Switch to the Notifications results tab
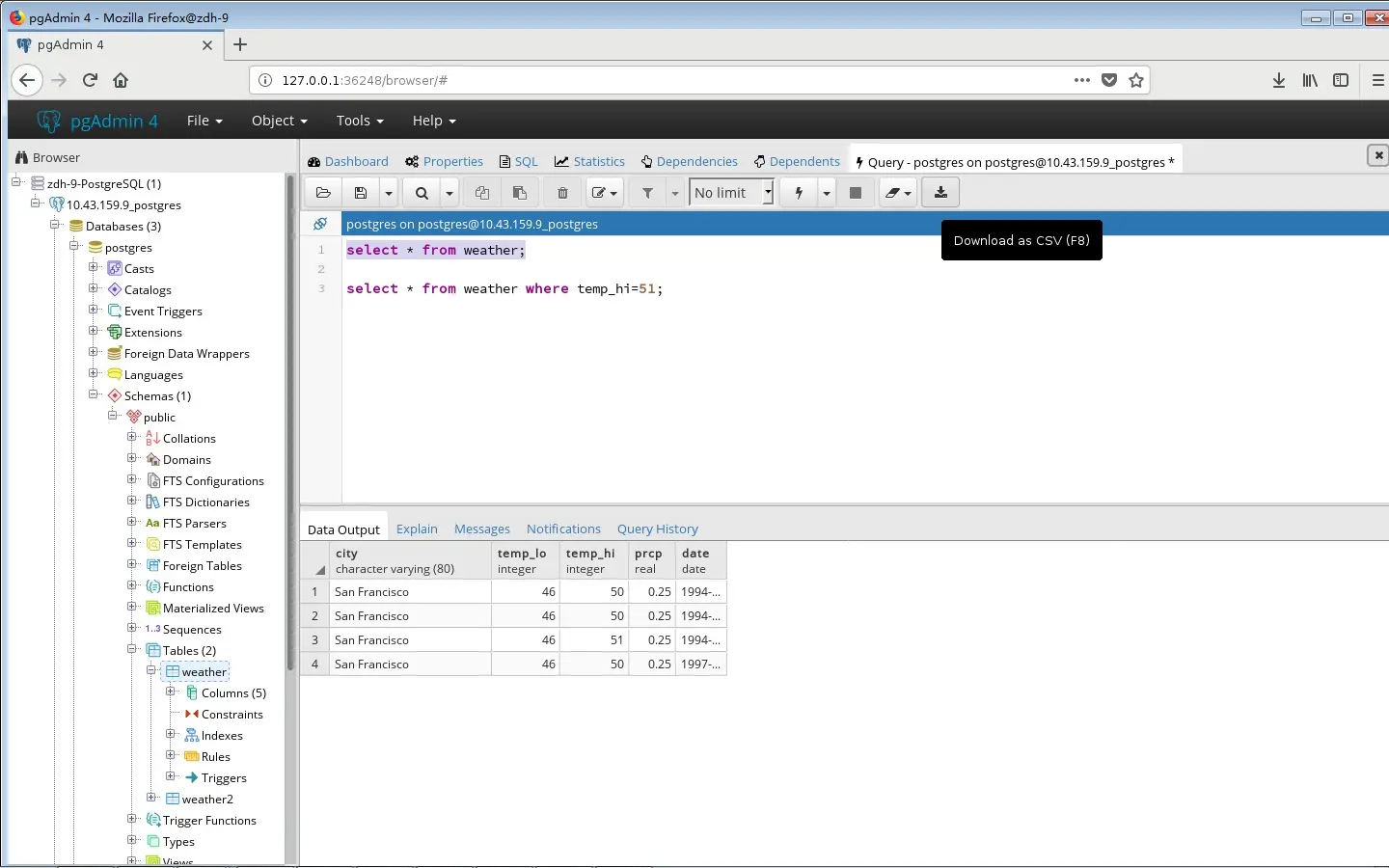Viewport: 1389px width, 868px height. click(x=563, y=529)
